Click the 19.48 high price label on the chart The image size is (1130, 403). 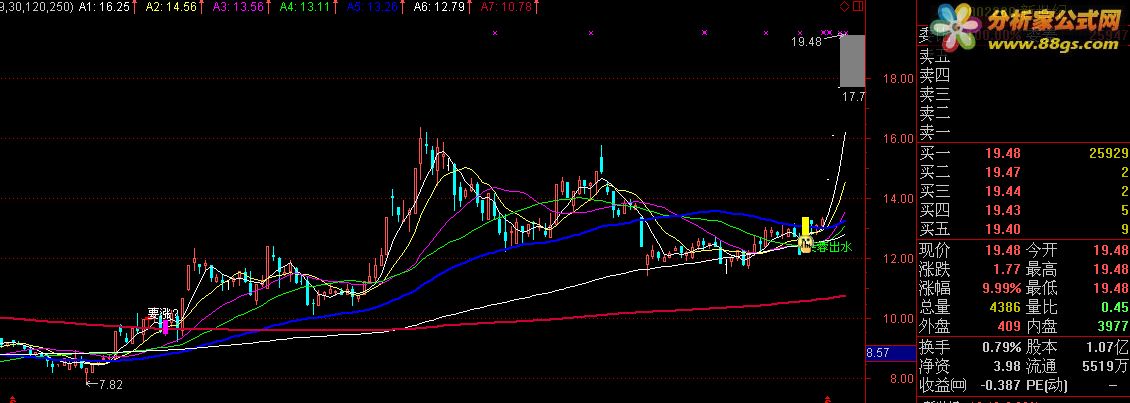[806, 42]
